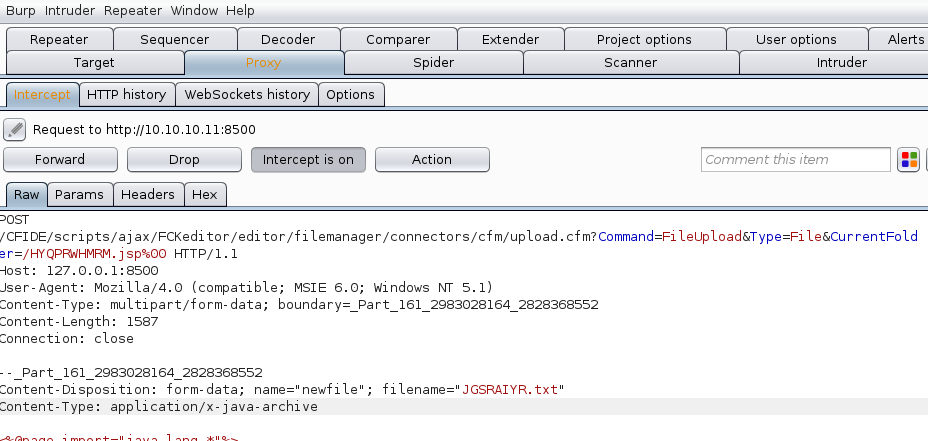Open the WebSockets history sub-tab
The image size is (928, 441).
point(247,95)
